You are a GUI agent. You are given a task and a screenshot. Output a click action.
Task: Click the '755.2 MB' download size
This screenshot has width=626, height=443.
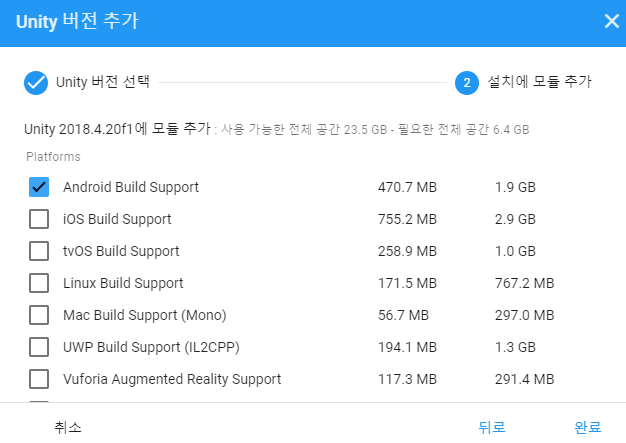408,219
